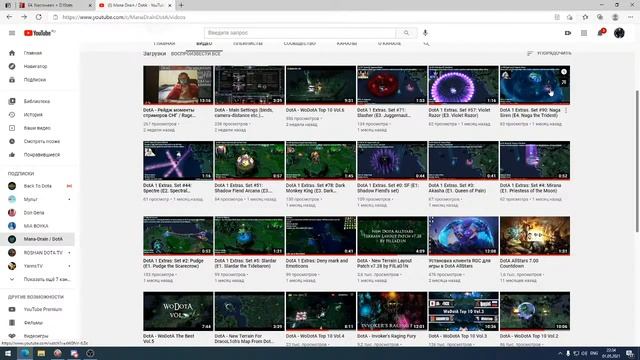Open WoDotA Top 10 Vol.6 thumbnail
Screen dimensions: 640x360
(x=321, y=85)
